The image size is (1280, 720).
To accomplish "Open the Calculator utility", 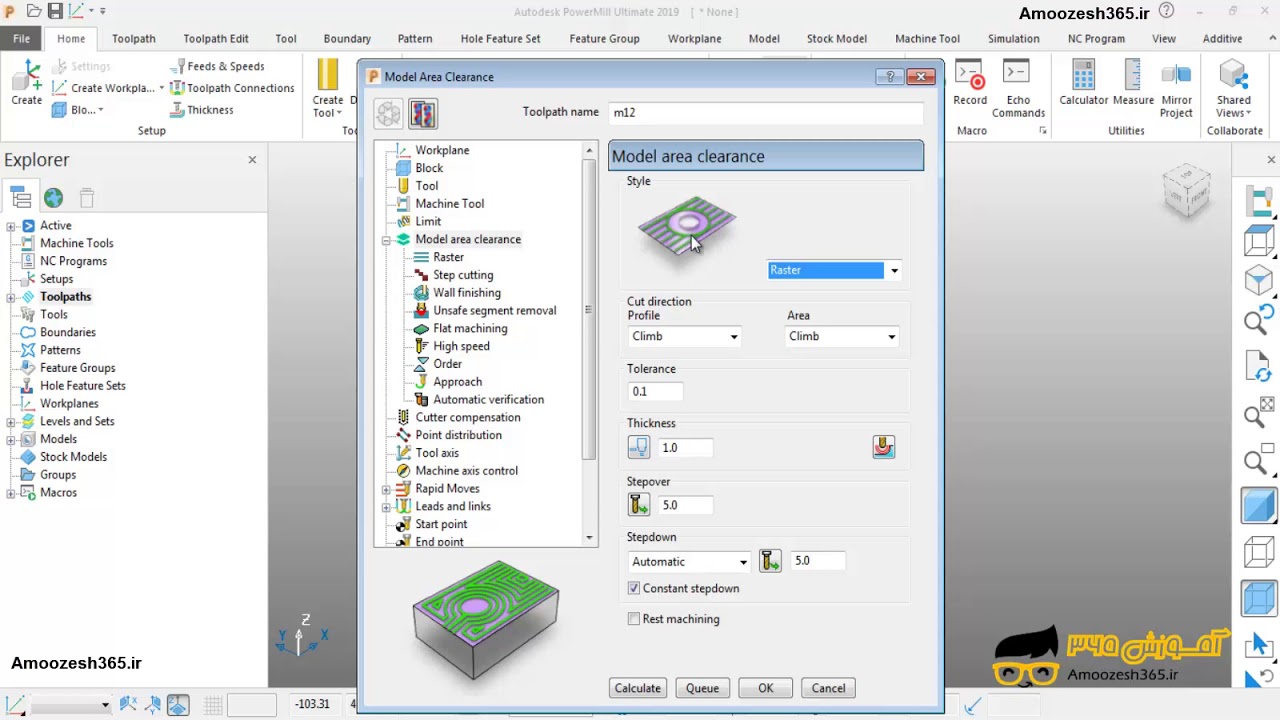I will click(1084, 83).
